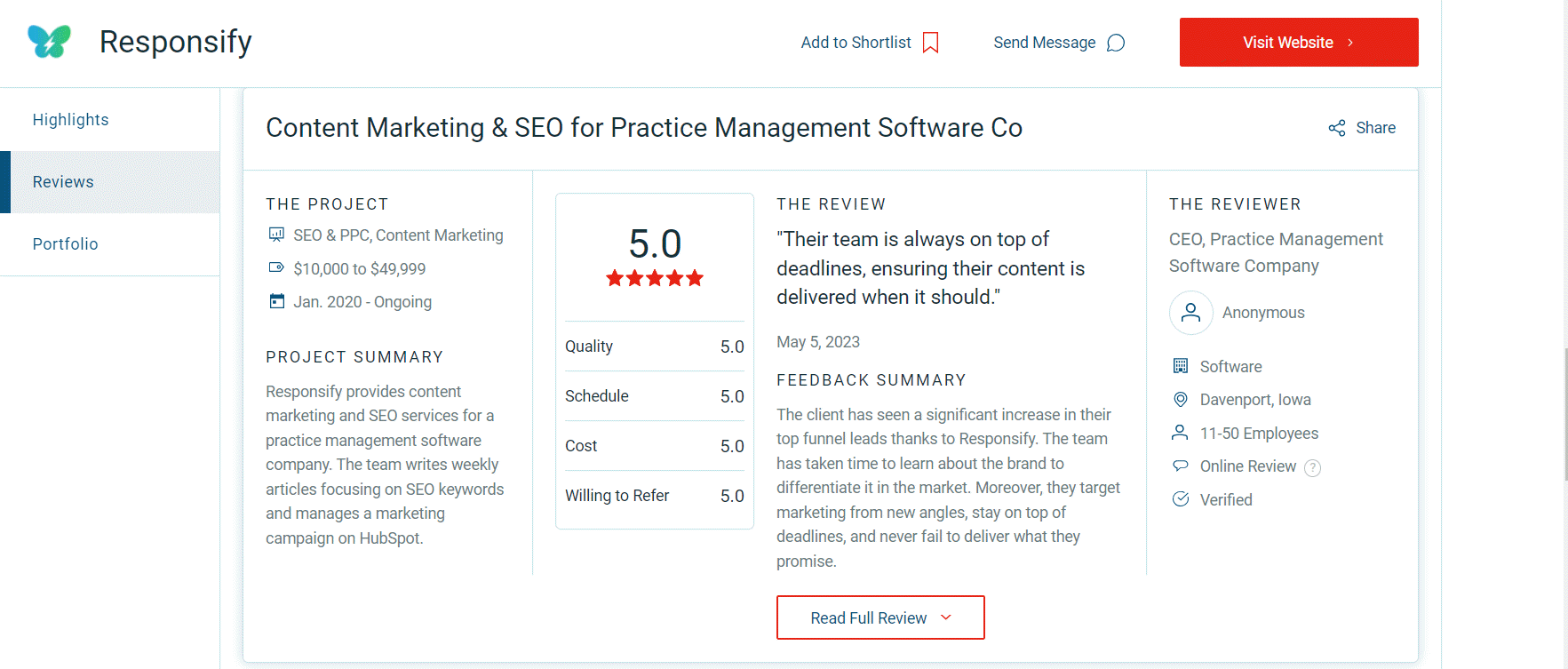
Task: Click the Quality rating row
Action: (655, 346)
